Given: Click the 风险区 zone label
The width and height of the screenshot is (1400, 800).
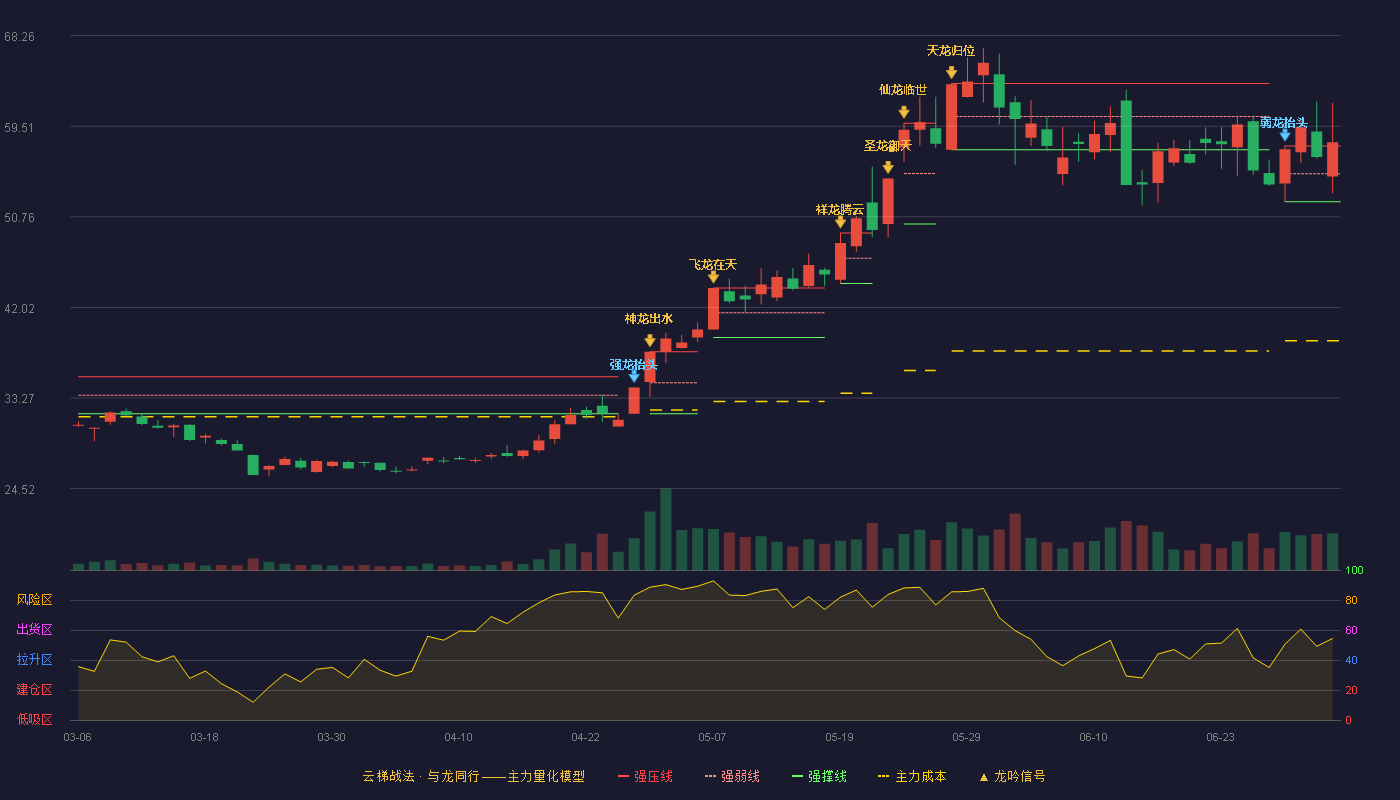Looking at the screenshot, I should point(34,600).
